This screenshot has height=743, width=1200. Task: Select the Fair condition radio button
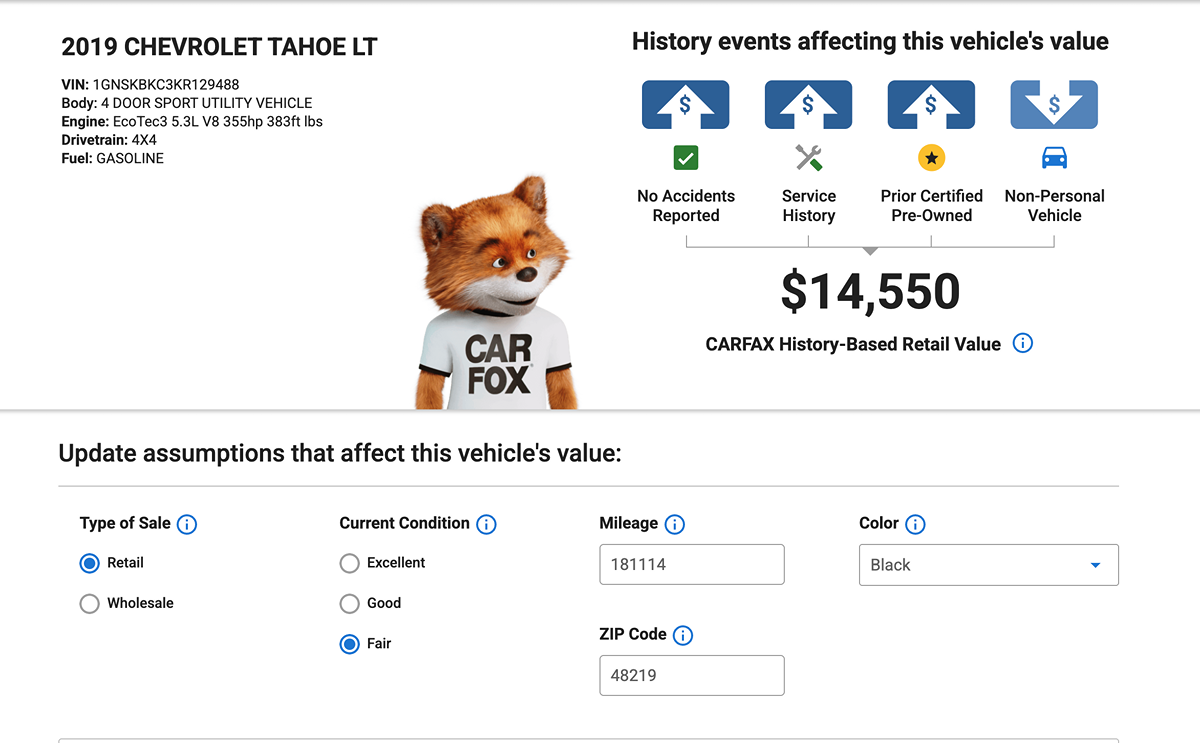point(349,644)
